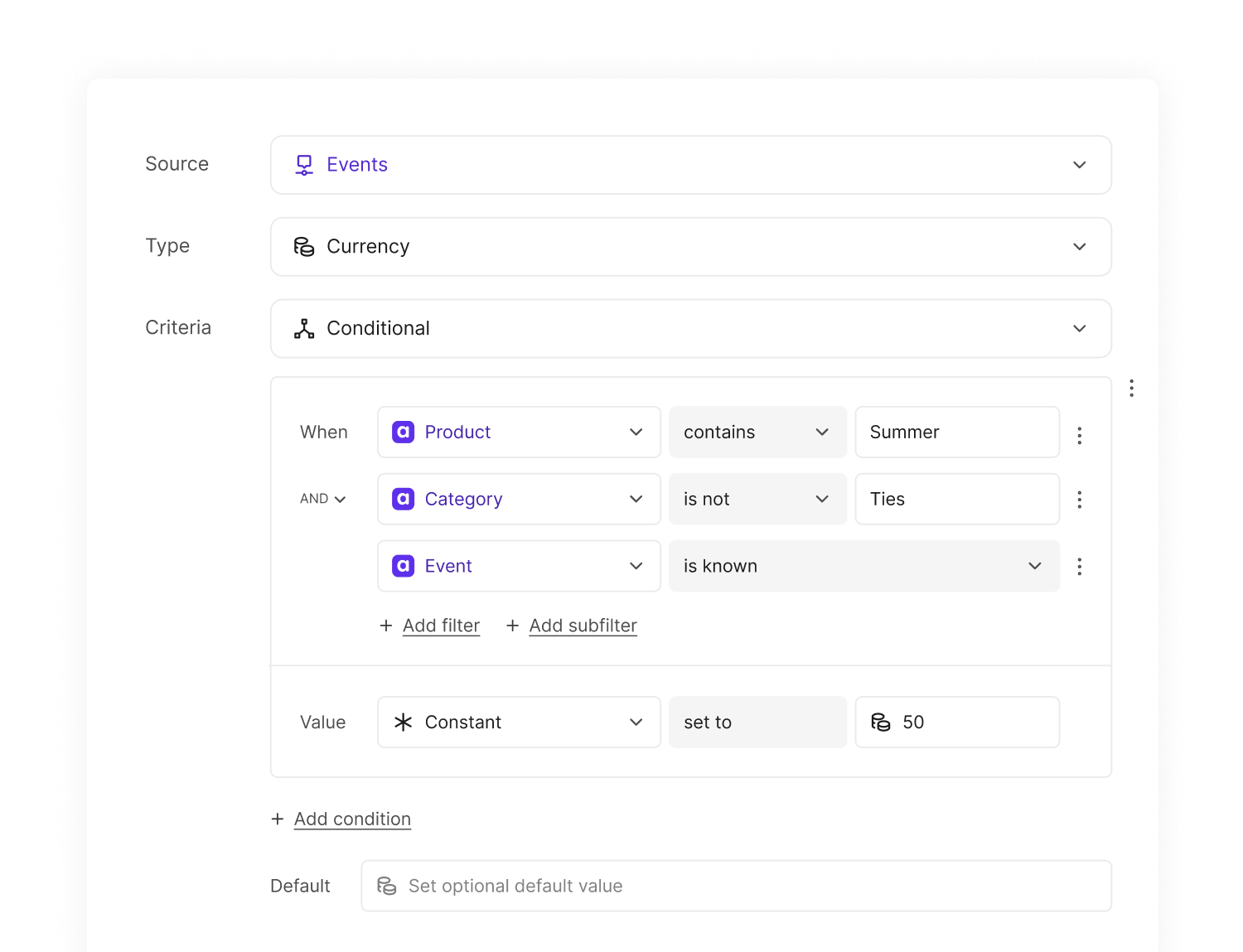Screen dimensions: 1243x952
Task: Click the plus icon beside Add subfilter
Action: [x=512, y=626]
